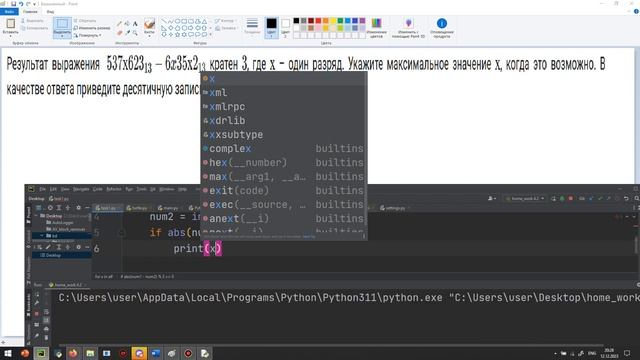The height and width of the screenshot is (360, 640).
Task: Switch to Paint's Вид ribbon tab
Action: pyautogui.click(x=50, y=11)
